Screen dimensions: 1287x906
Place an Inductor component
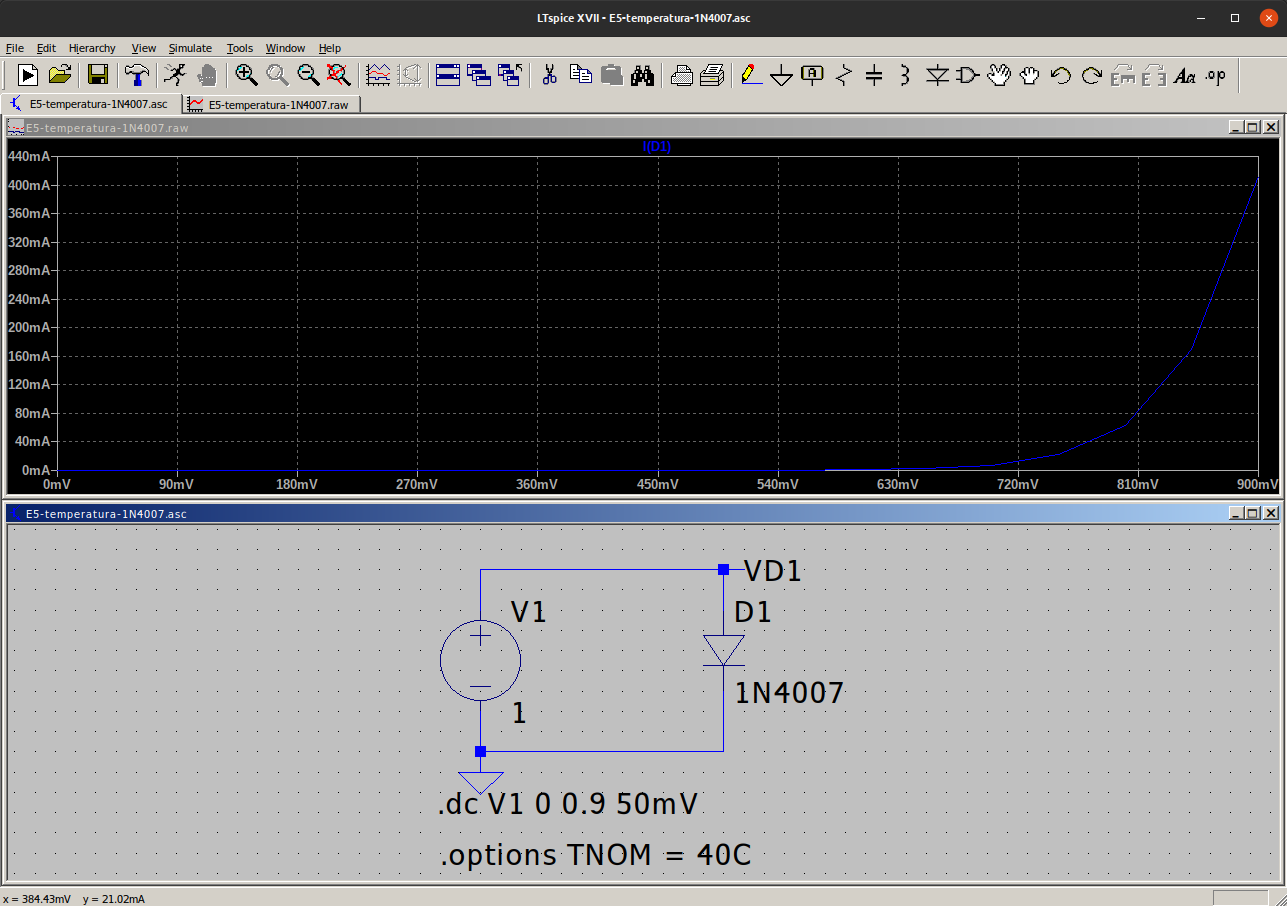coord(905,74)
